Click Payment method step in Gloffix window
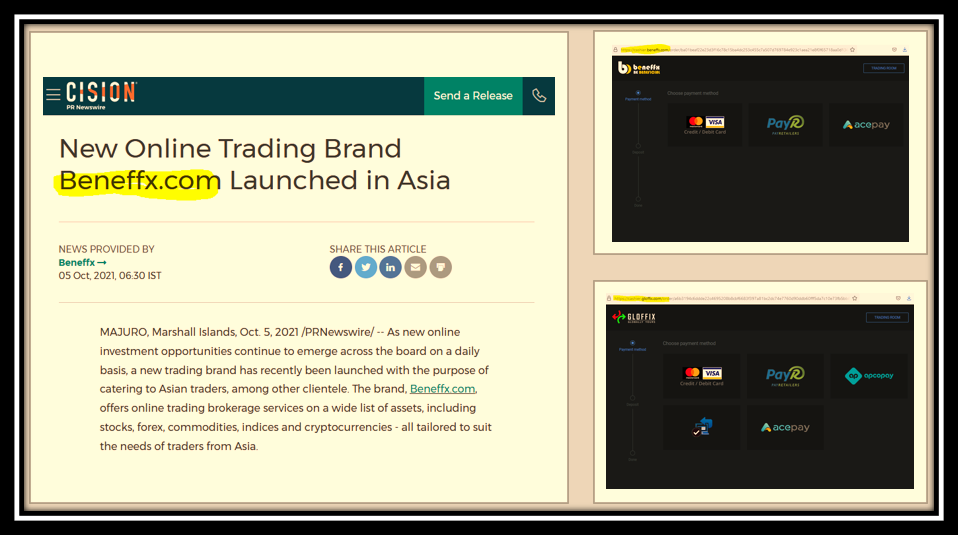The width and height of the screenshot is (958, 535). 632,346
